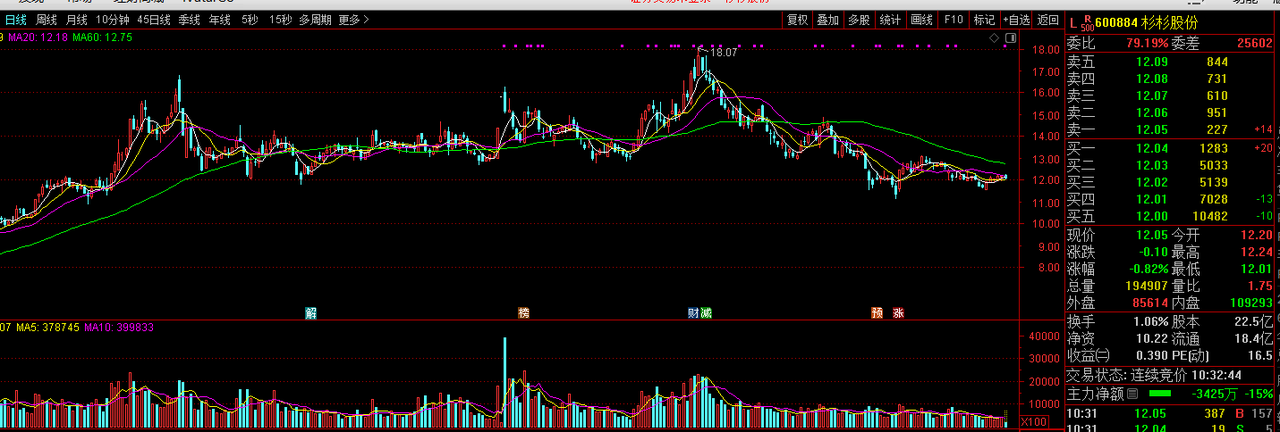Activate the 画线 drawing tool
The image size is (1280, 432).
coord(922,19)
